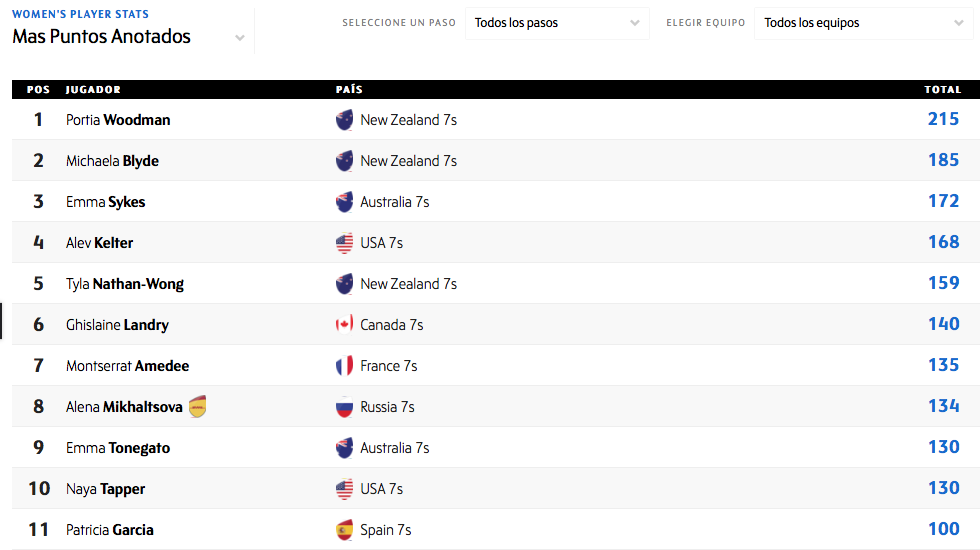
Task: Click New Zealand flag beside Portia Woodman
Action: (x=345, y=120)
